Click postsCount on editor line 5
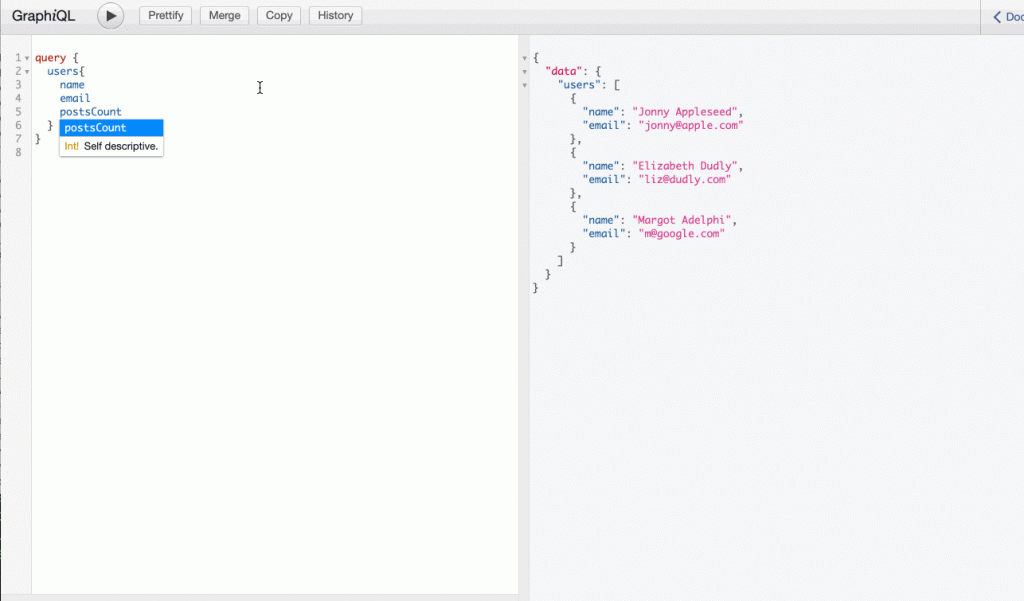The width and height of the screenshot is (1024, 601). pyautogui.click(x=90, y=112)
